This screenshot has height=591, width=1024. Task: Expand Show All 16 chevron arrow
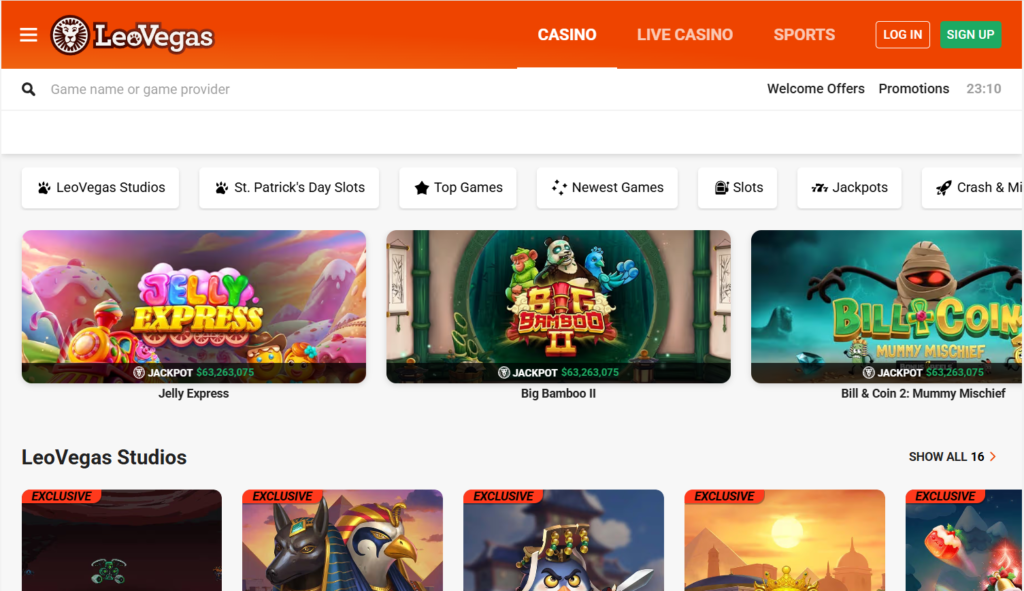(x=993, y=456)
